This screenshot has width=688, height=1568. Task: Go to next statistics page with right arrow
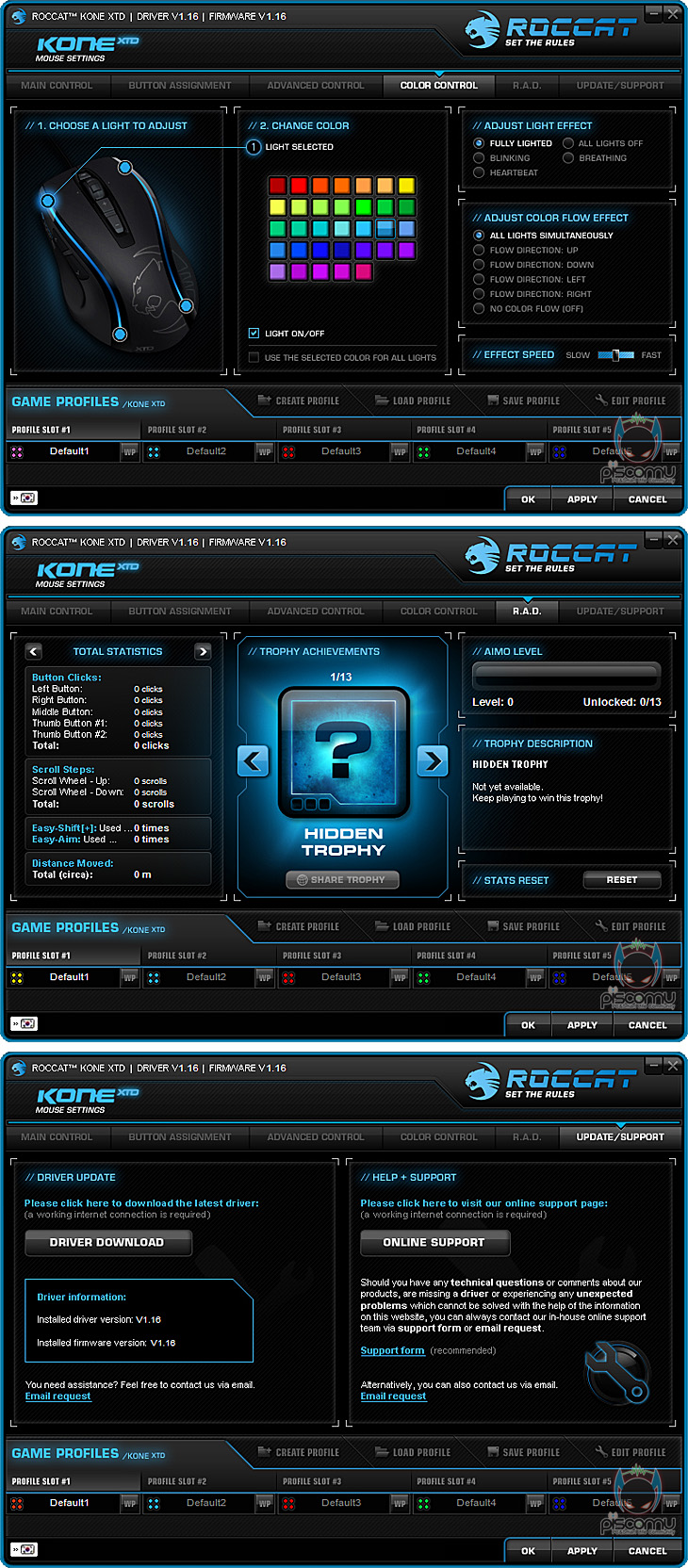203,651
